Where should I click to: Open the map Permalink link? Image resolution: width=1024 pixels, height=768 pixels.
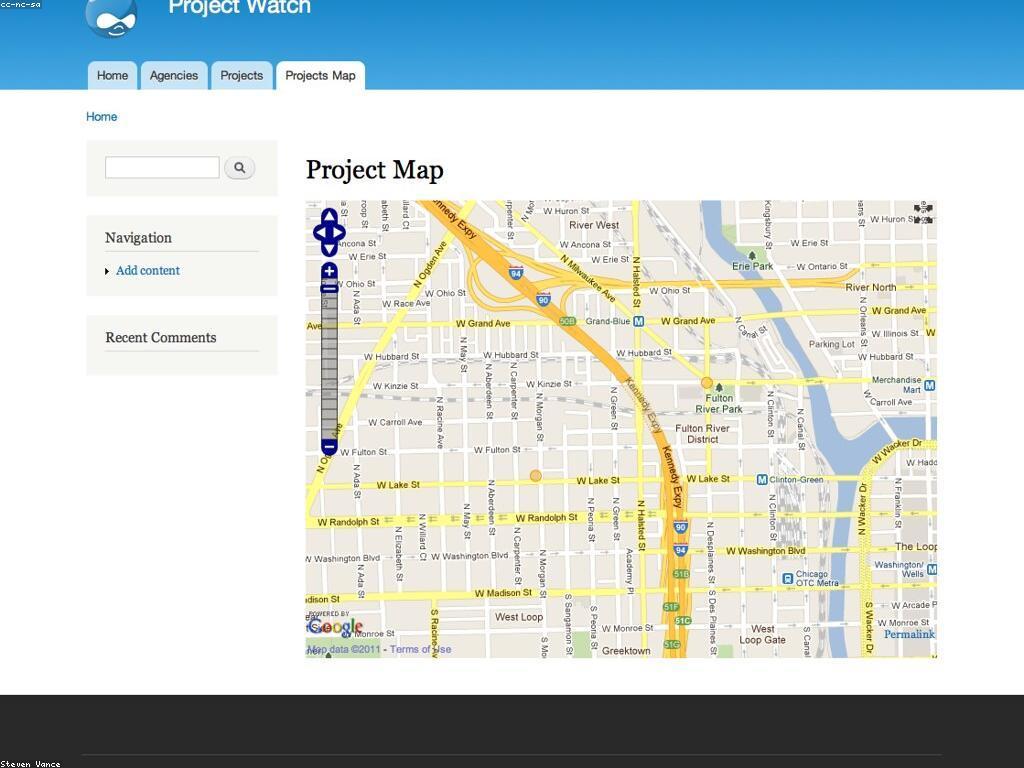pyautogui.click(x=909, y=634)
